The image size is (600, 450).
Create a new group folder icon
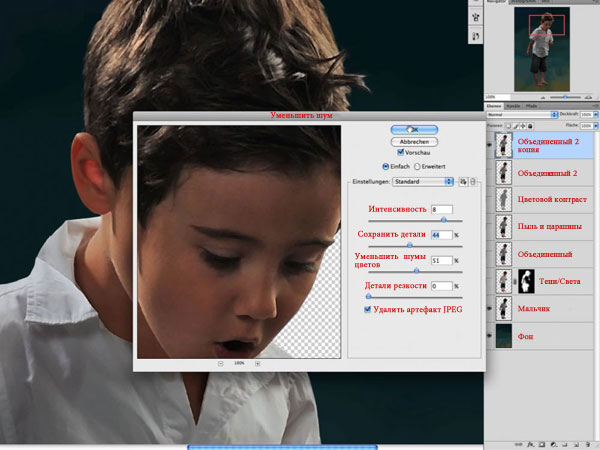click(x=565, y=445)
